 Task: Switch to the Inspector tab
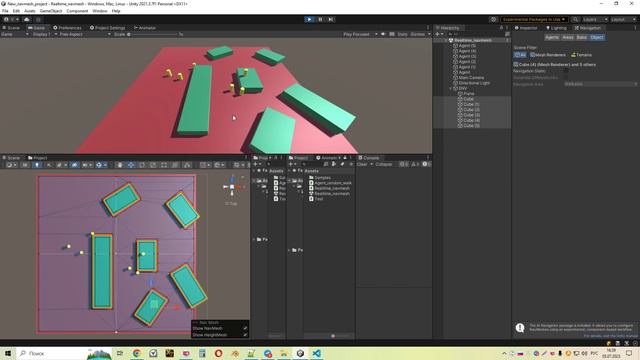pyautogui.click(x=526, y=28)
